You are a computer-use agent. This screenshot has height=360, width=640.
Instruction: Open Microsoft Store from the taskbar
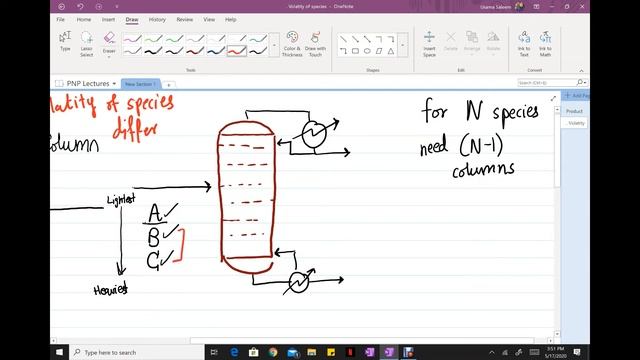tap(253, 352)
